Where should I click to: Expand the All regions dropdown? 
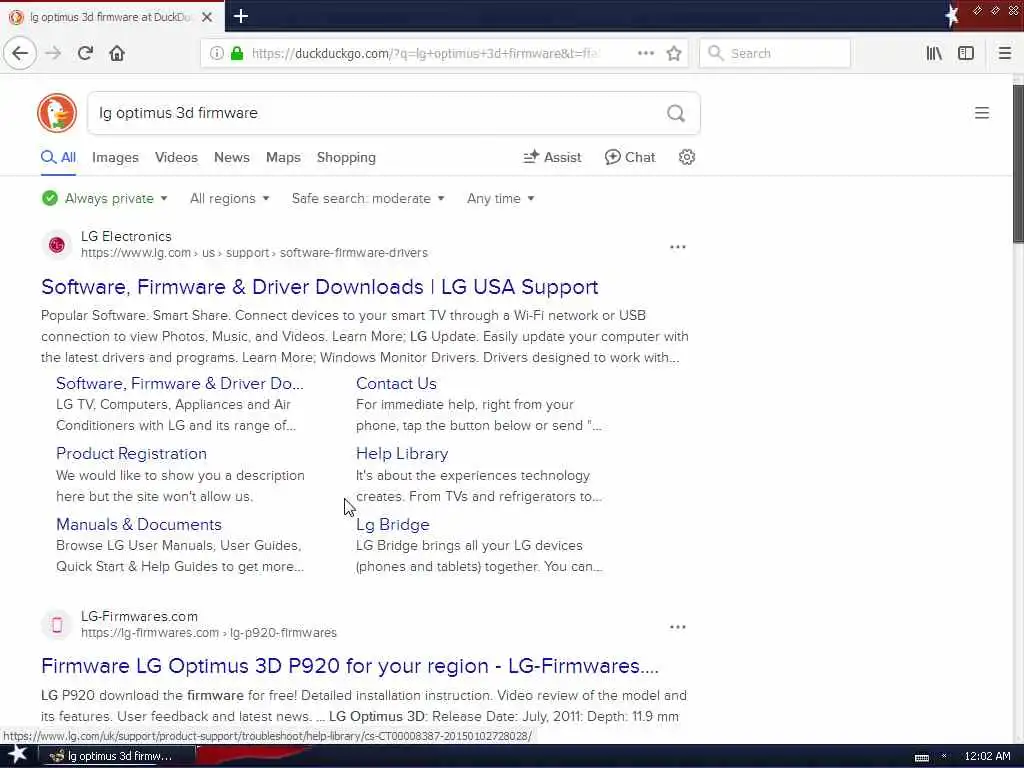[229, 198]
